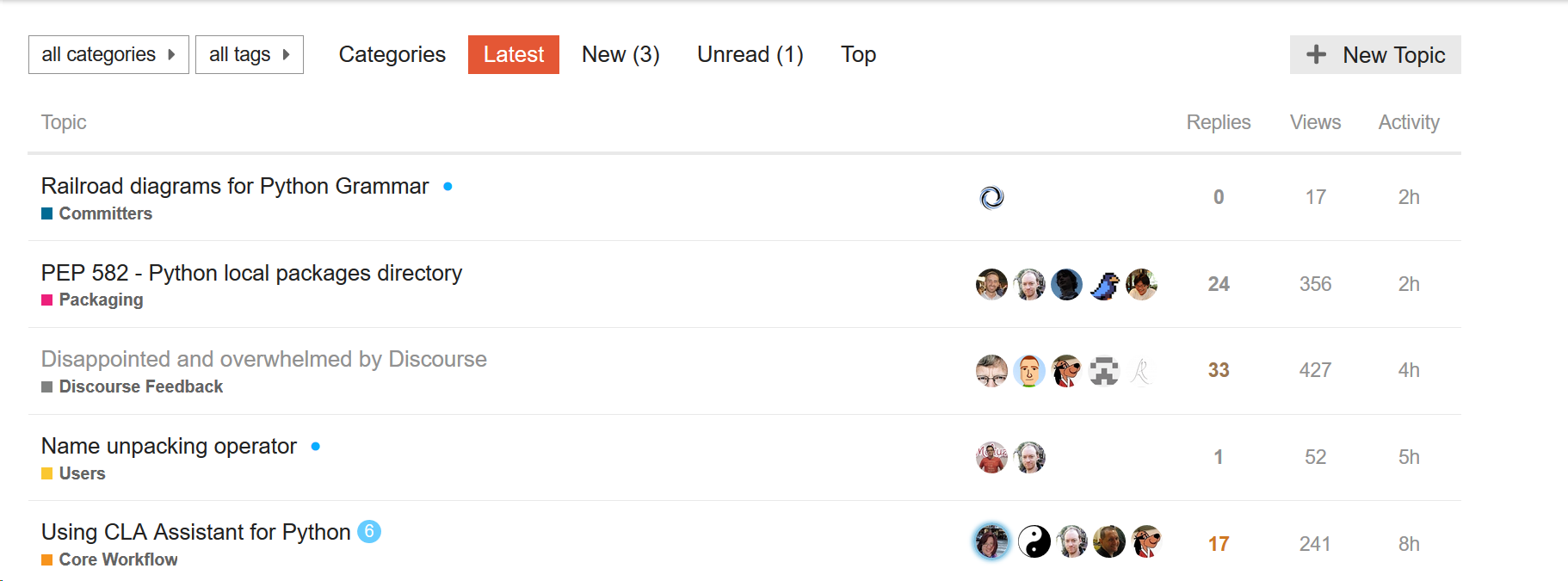Open PEP 582 Python local packages topic
The width and height of the screenshot is (1568, 581).
point(251,273)
